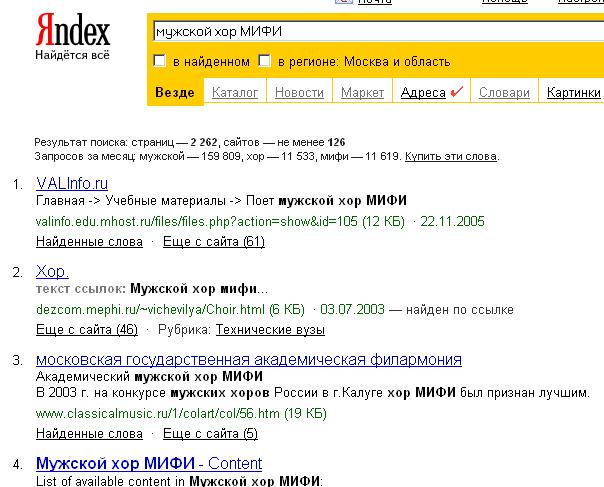The width and height of the screenshot is (604, 487).
Task: Enable the 'в найденном' checkbox
Action: (x=159, y=61)
